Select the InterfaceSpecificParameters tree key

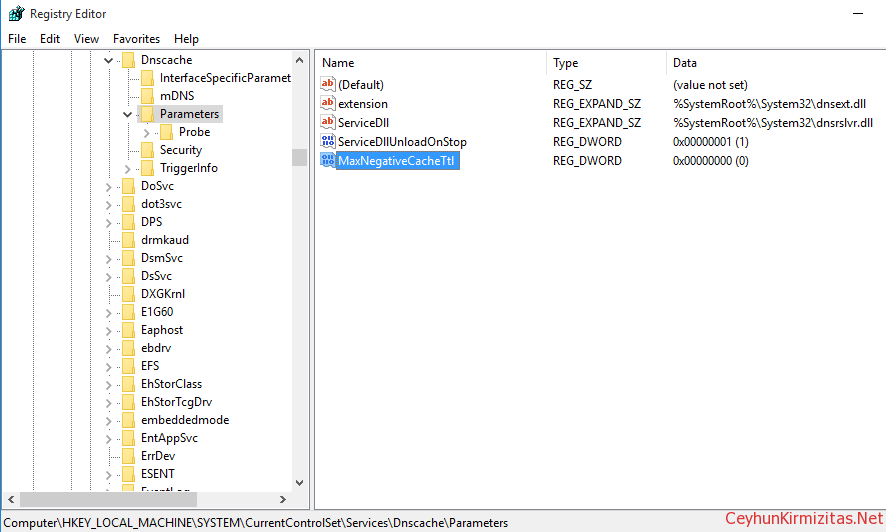[x=224, y=78]
